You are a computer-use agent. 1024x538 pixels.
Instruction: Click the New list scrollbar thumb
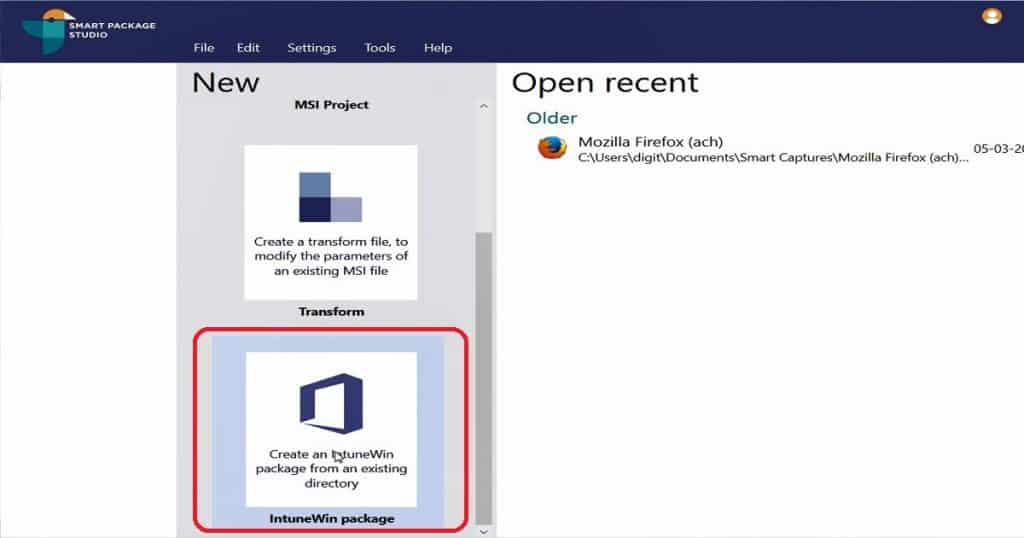483,378
